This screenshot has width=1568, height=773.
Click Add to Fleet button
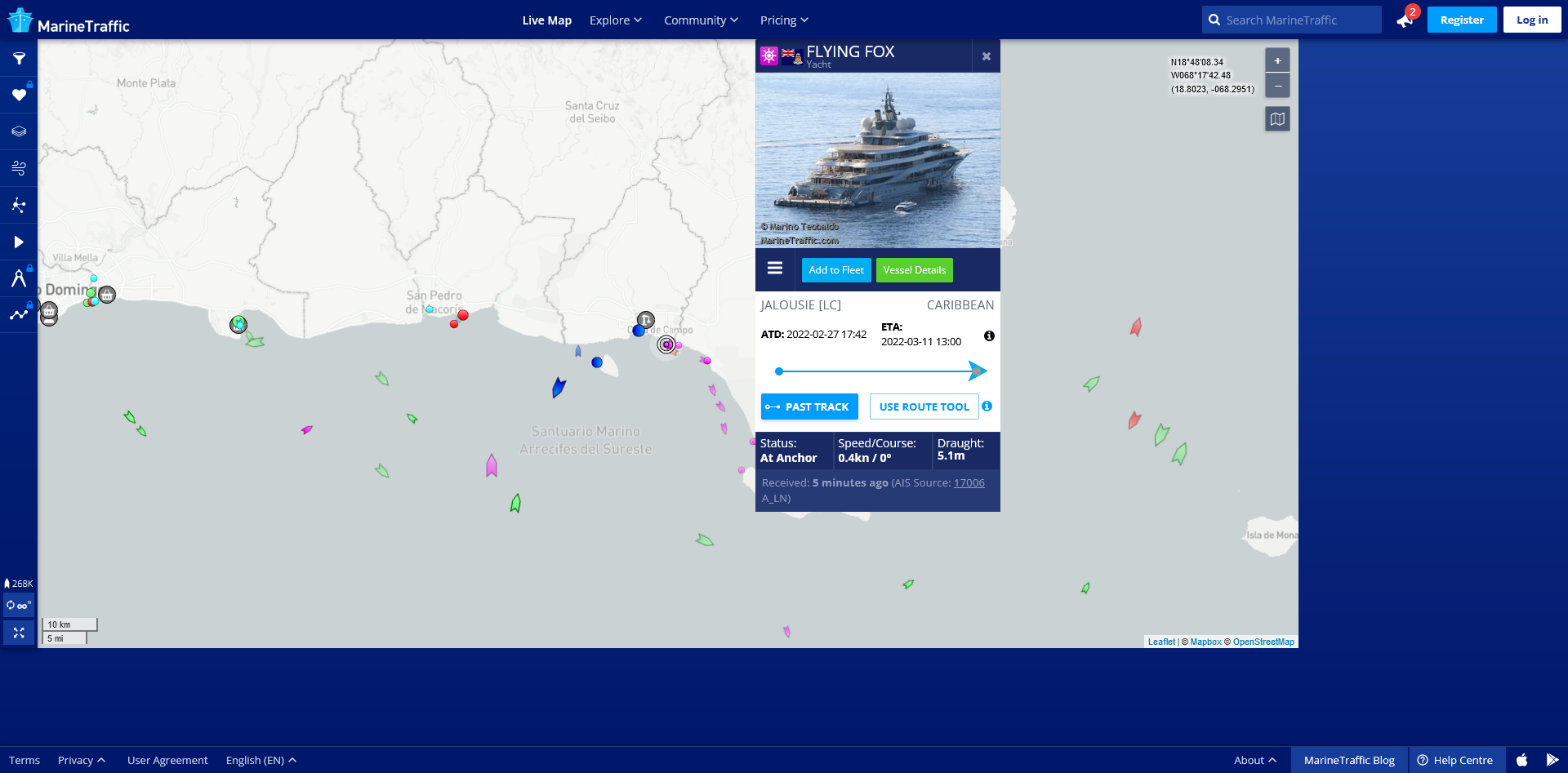836,270
